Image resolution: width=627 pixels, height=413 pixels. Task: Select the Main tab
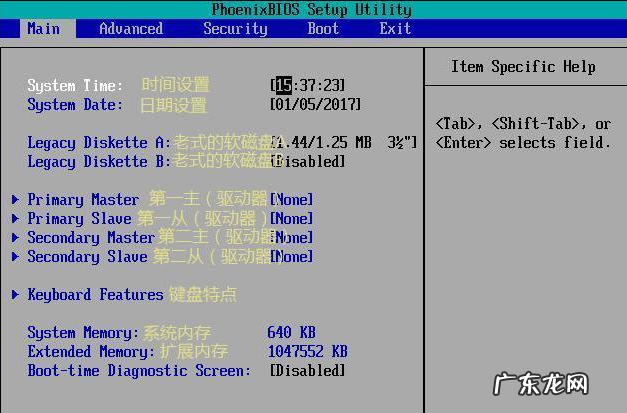pos(43,29)
